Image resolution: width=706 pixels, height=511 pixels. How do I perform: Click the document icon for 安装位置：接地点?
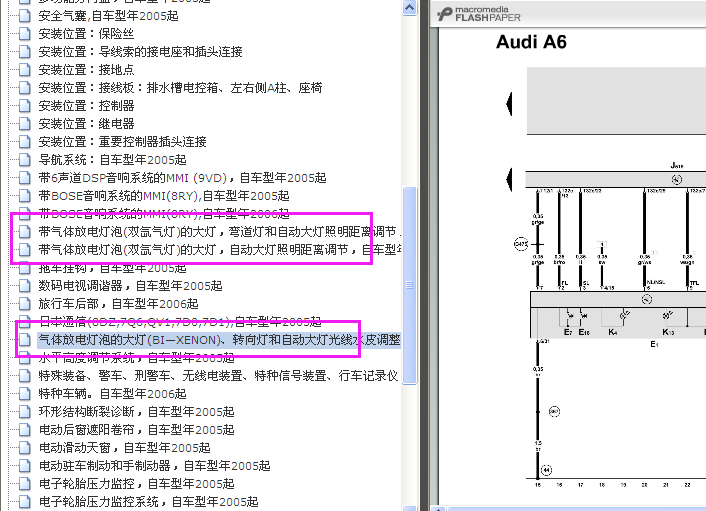coord(25,70)
